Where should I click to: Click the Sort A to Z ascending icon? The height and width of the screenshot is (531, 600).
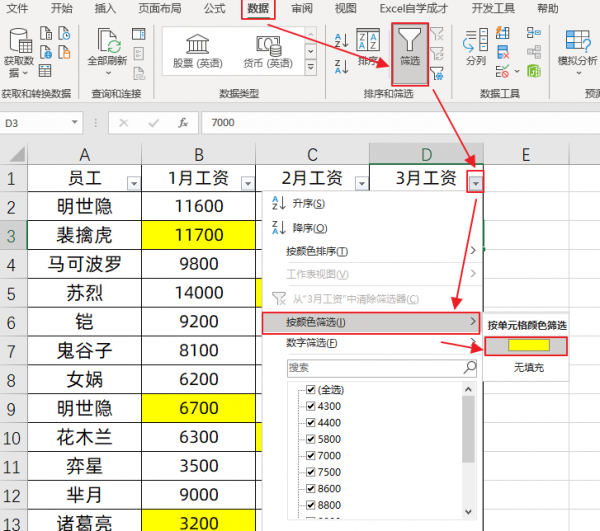click(x=341, y=41)
